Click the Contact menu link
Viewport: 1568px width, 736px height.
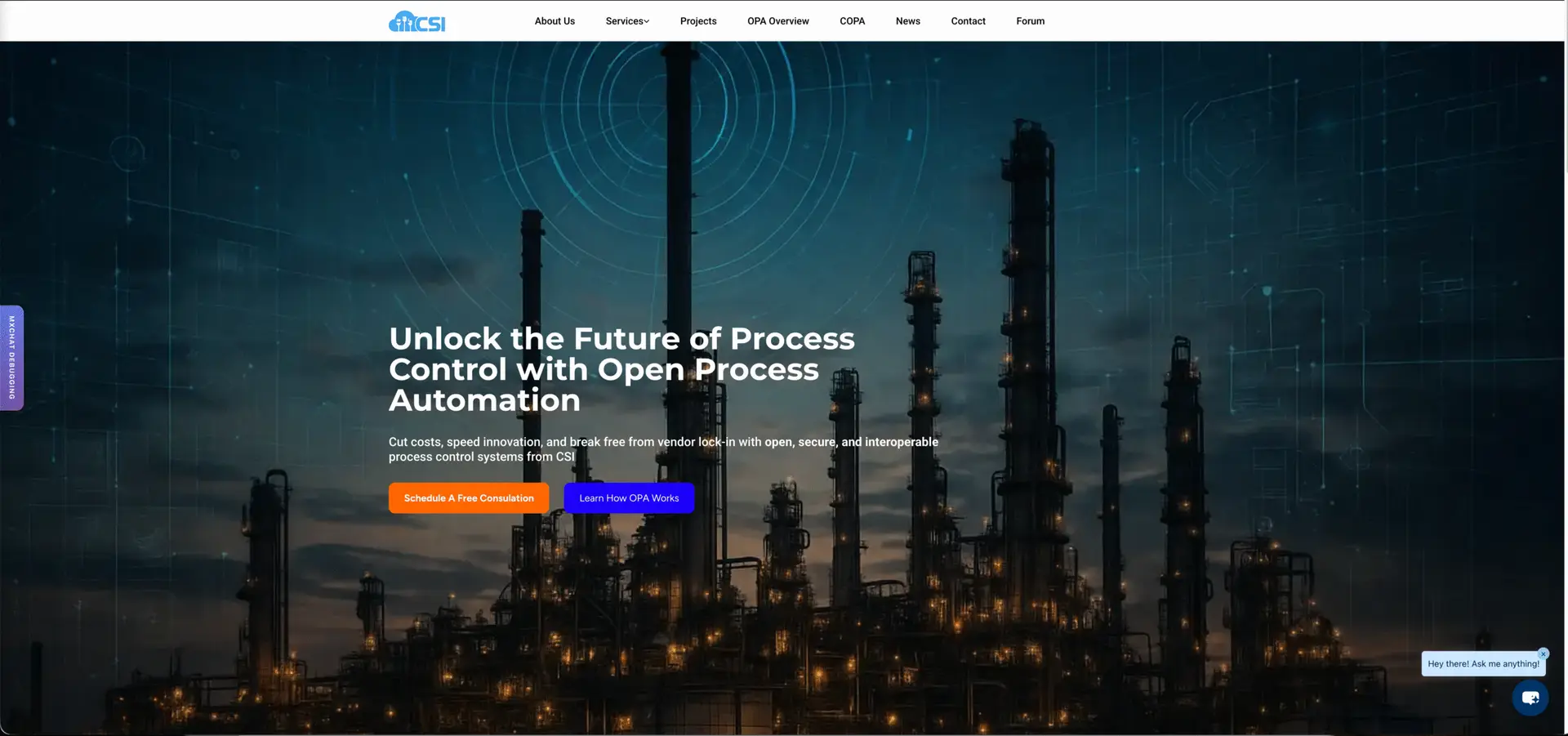click(x=968, y=21)
